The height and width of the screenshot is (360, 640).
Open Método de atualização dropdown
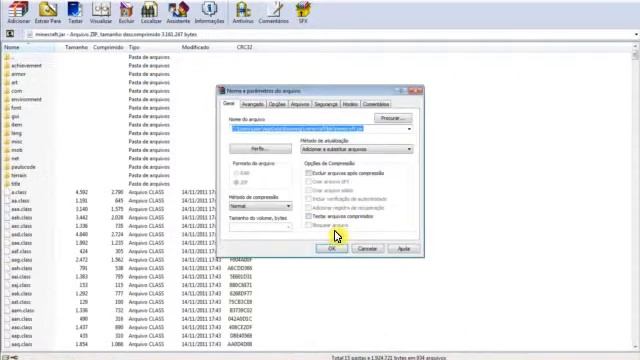(357, 149)
